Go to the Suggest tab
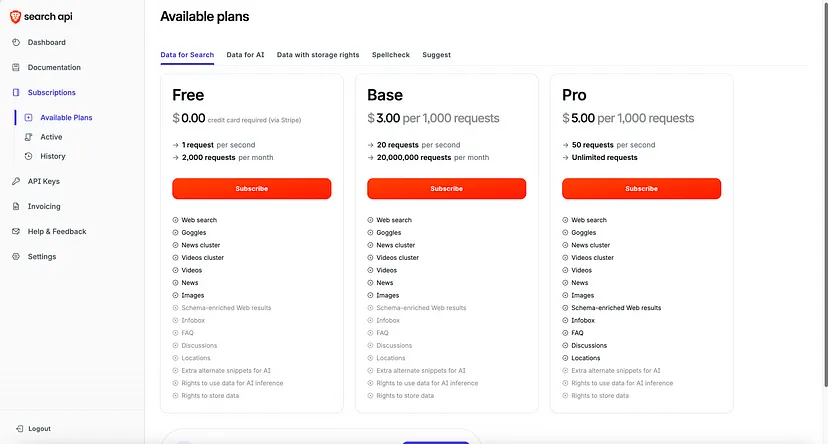 tap(436, 55)
